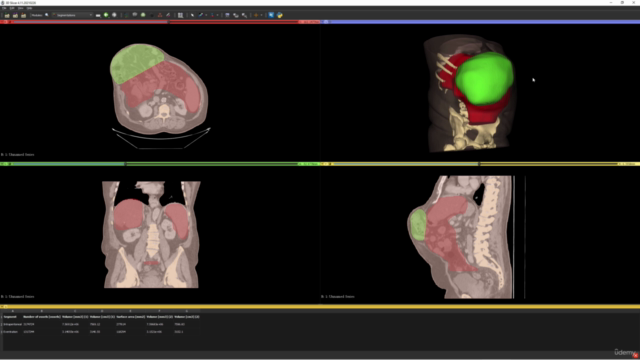Image resolution: width=640 pixels, height=360 pixels.
Task: Click the screenshot capture toolbar icon
Action: (227, 15)
